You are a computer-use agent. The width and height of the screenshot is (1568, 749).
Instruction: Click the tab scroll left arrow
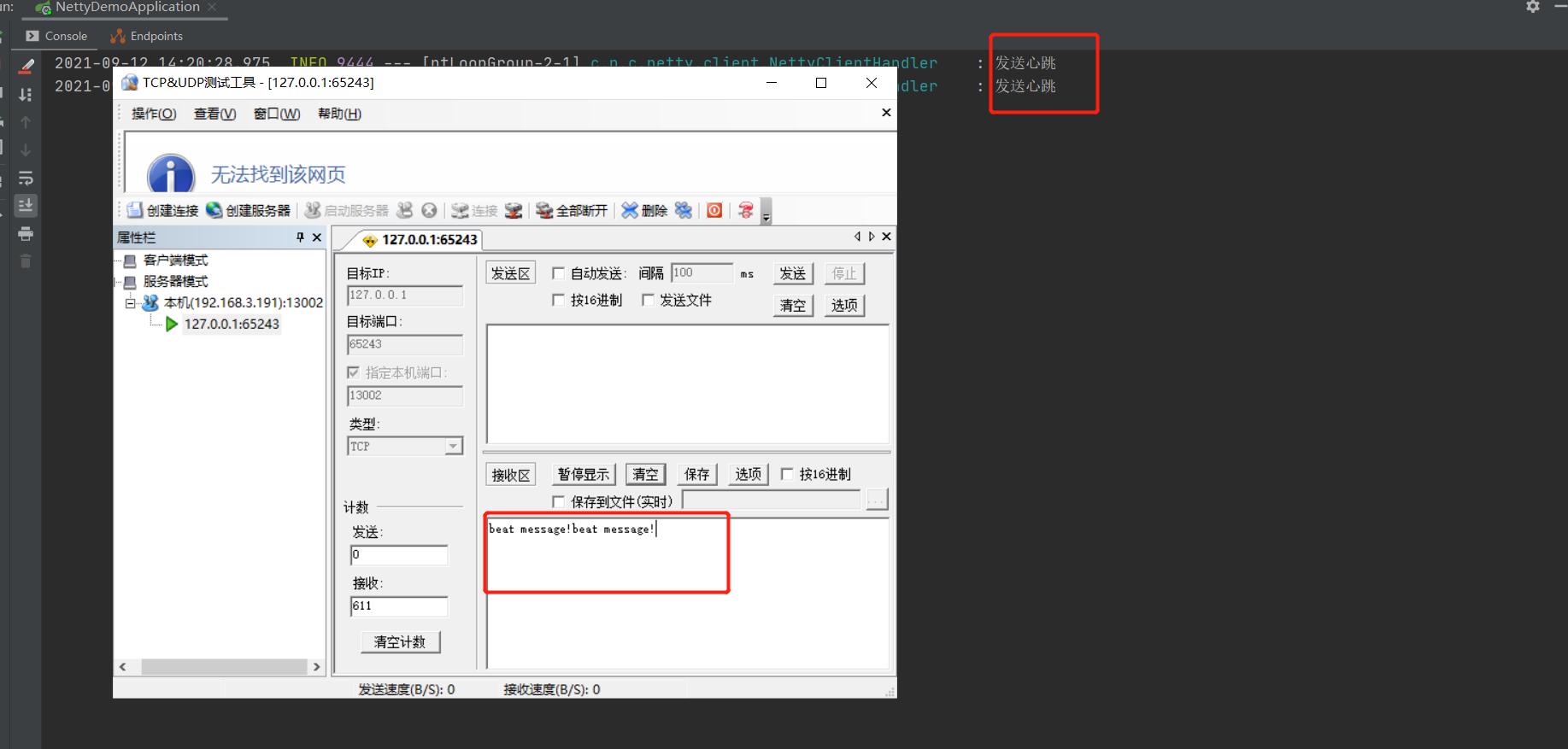[857, 237]
